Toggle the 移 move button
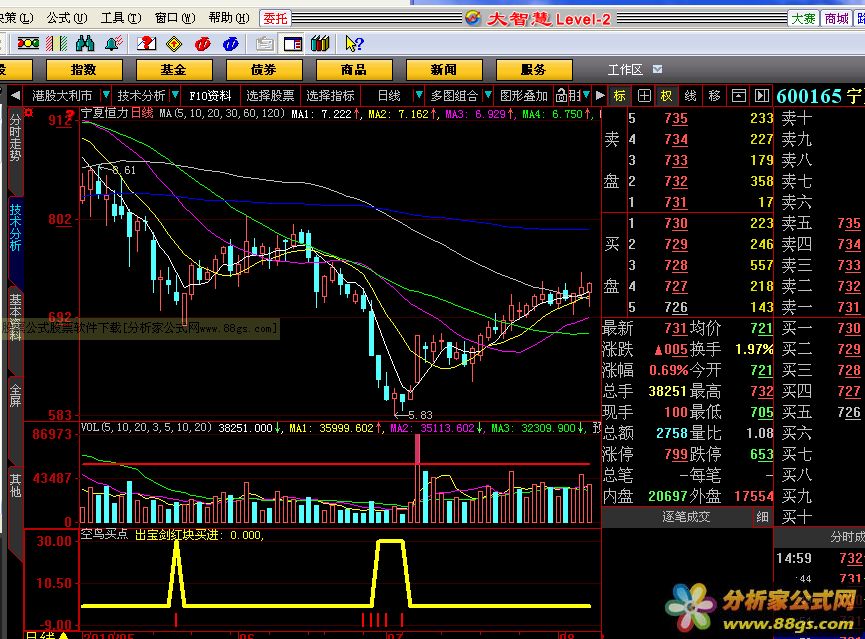 pos(714,96)
